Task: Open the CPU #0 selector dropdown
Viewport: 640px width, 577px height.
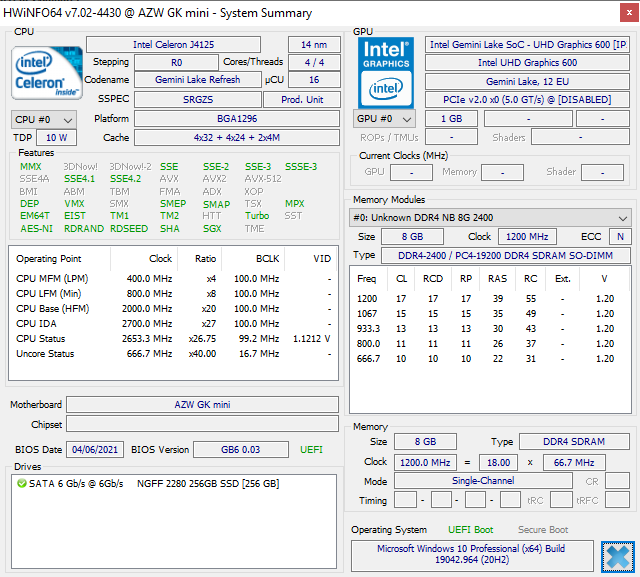Action: pos(44,120)
